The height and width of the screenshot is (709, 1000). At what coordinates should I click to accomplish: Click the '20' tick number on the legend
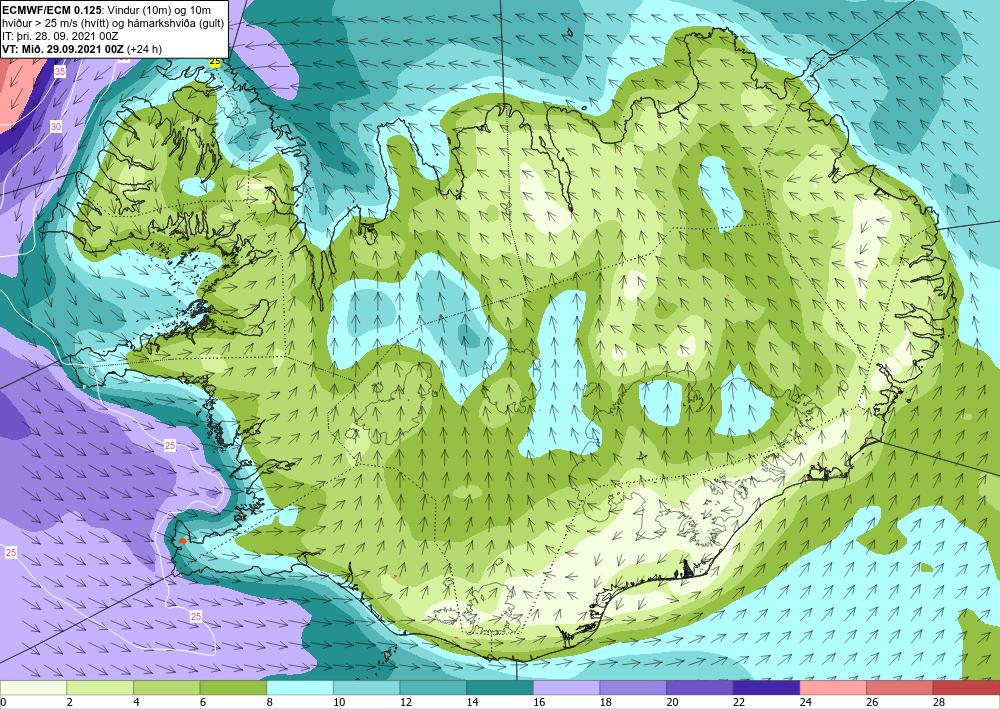672,702
